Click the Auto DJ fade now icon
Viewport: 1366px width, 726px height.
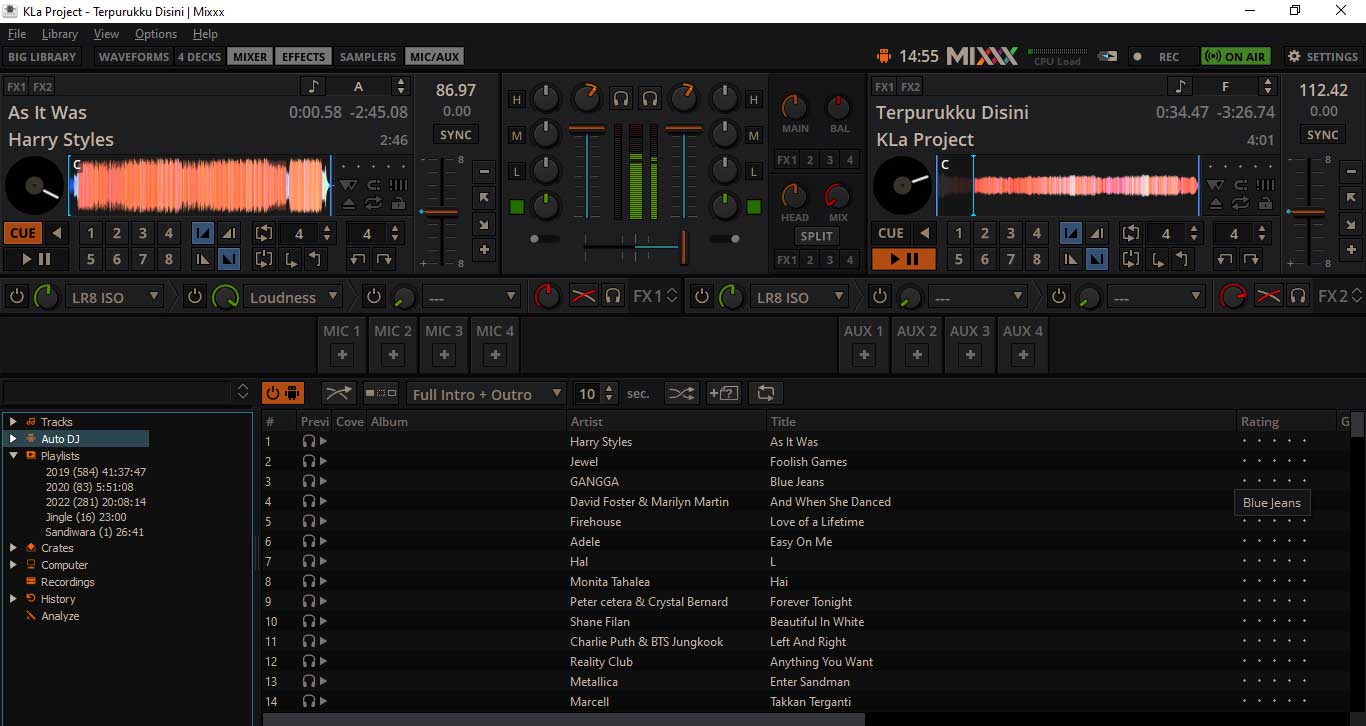[x=339, y=394]
